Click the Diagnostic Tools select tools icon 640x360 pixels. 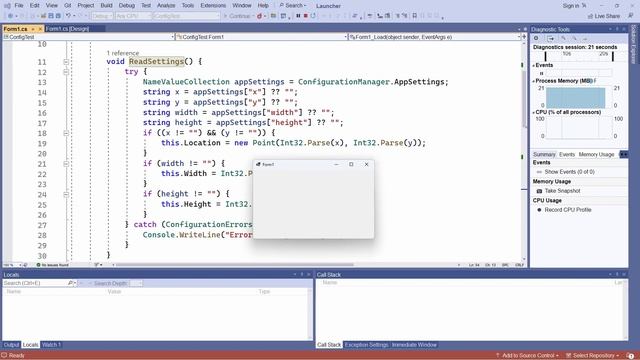(x=551, y=38)
